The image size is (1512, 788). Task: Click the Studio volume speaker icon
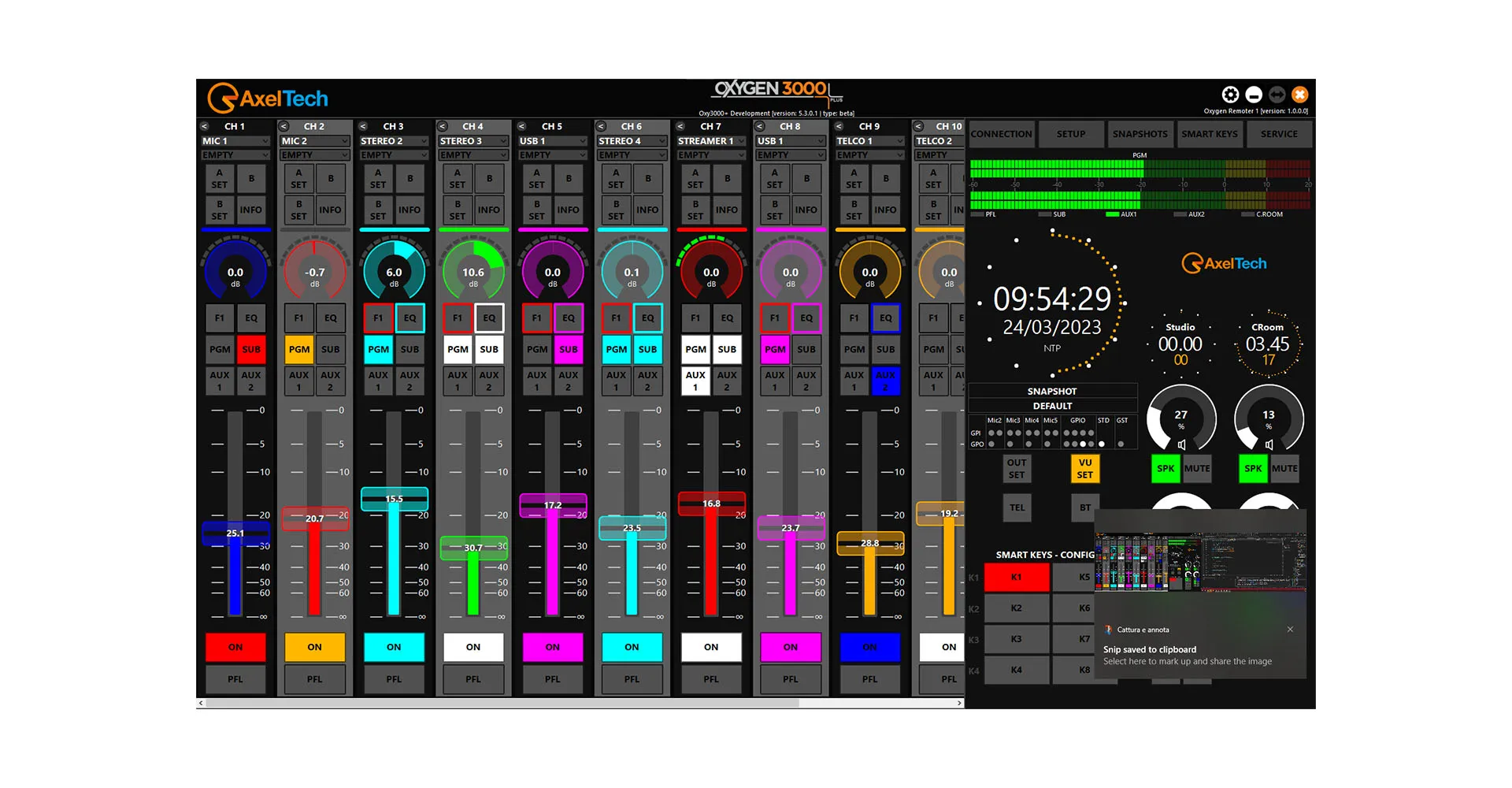[1181, 445]
